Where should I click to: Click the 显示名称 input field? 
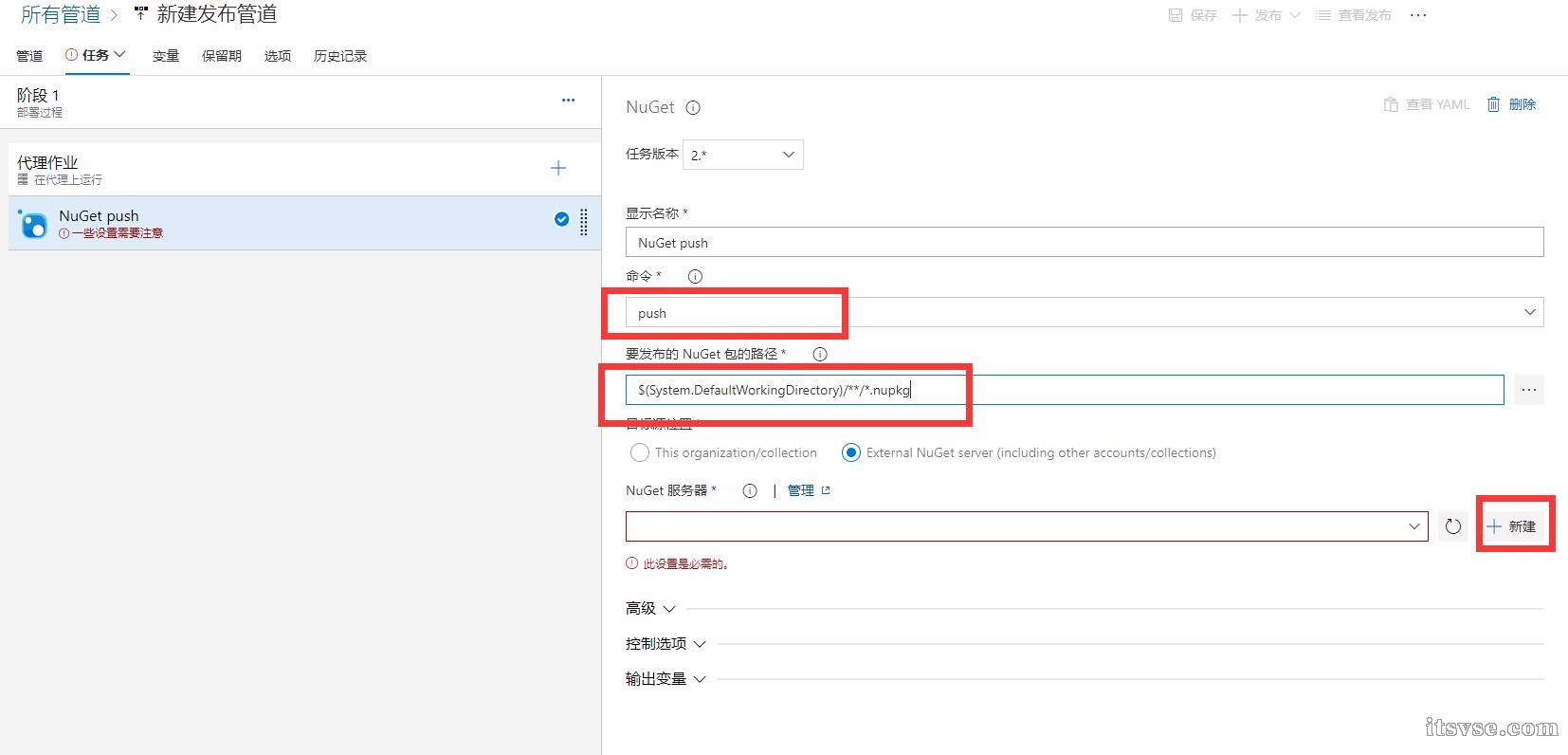tap(1085, 242)
